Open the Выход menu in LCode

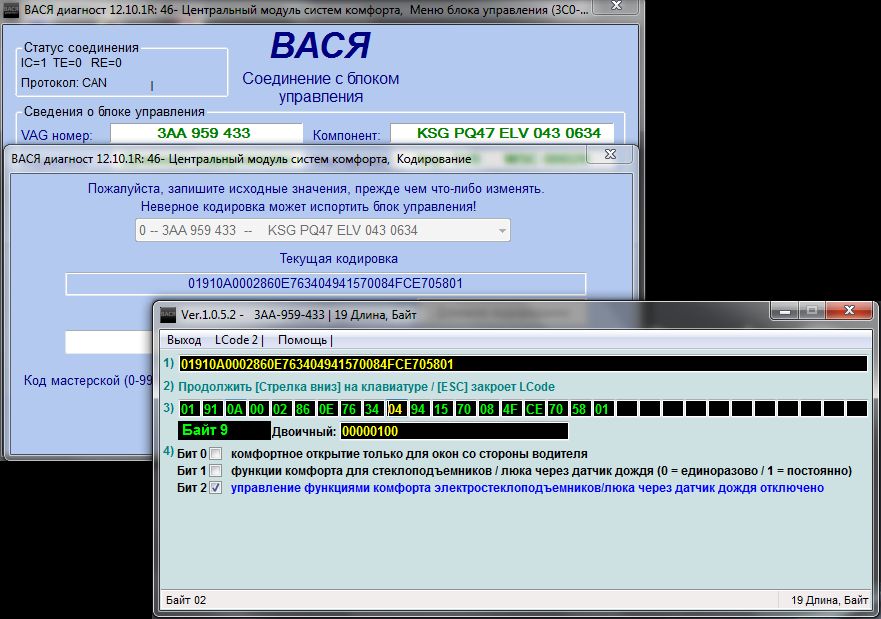[x=184, y=340]
